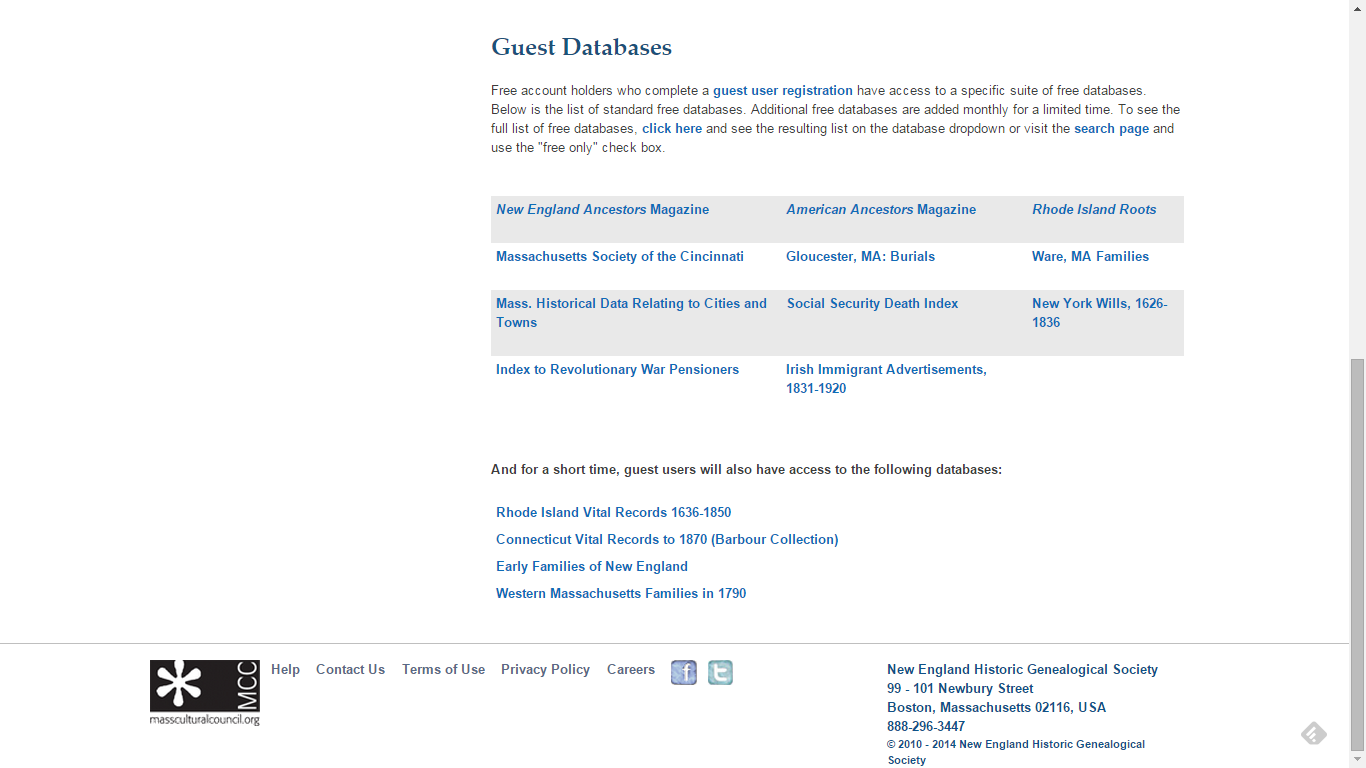Click the Mass Cultural Council logo
Viewport: 1366px width, 768px height.
pyautogui.click(x=205, y=692)
